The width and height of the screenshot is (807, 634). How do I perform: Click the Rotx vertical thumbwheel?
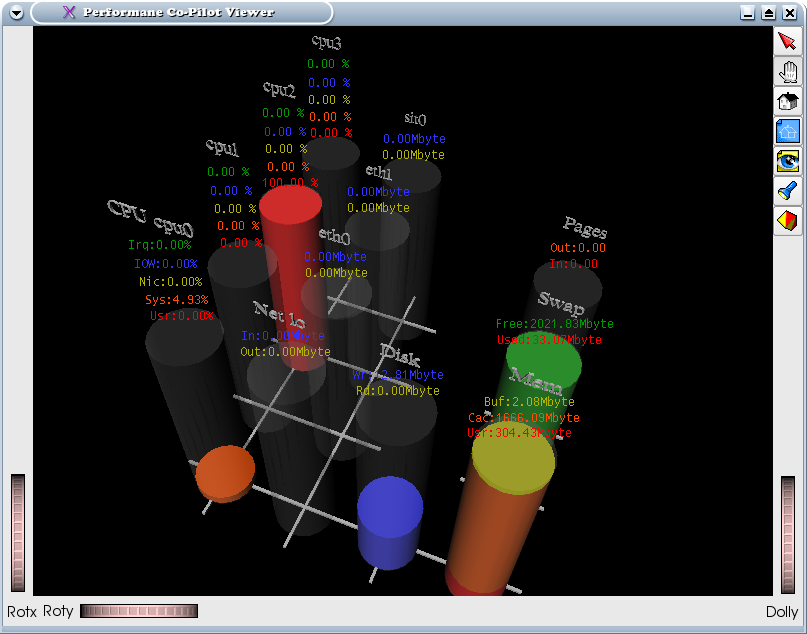(x=18, y=533)
